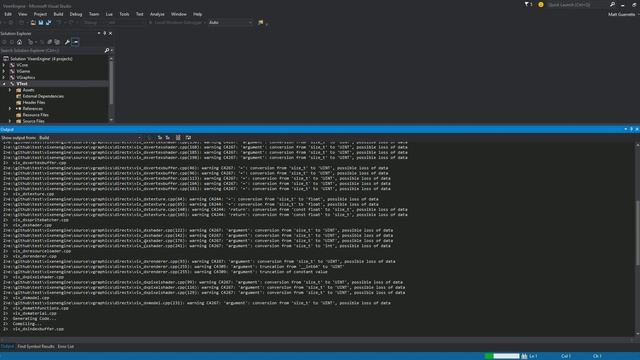Click Clear All icon in Output toolbar

[x=178, y=138]
